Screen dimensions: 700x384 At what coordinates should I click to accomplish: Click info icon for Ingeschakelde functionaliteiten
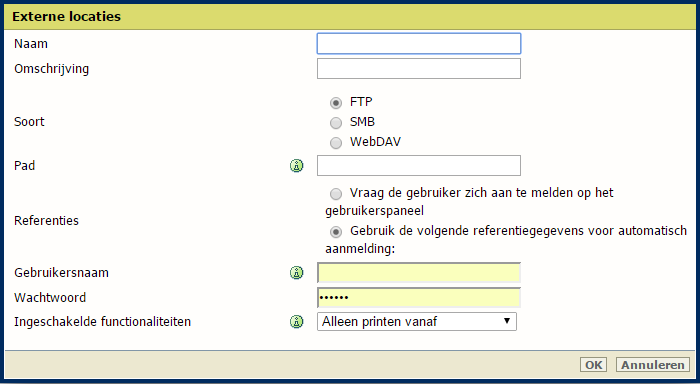click(x=296, y=321)
